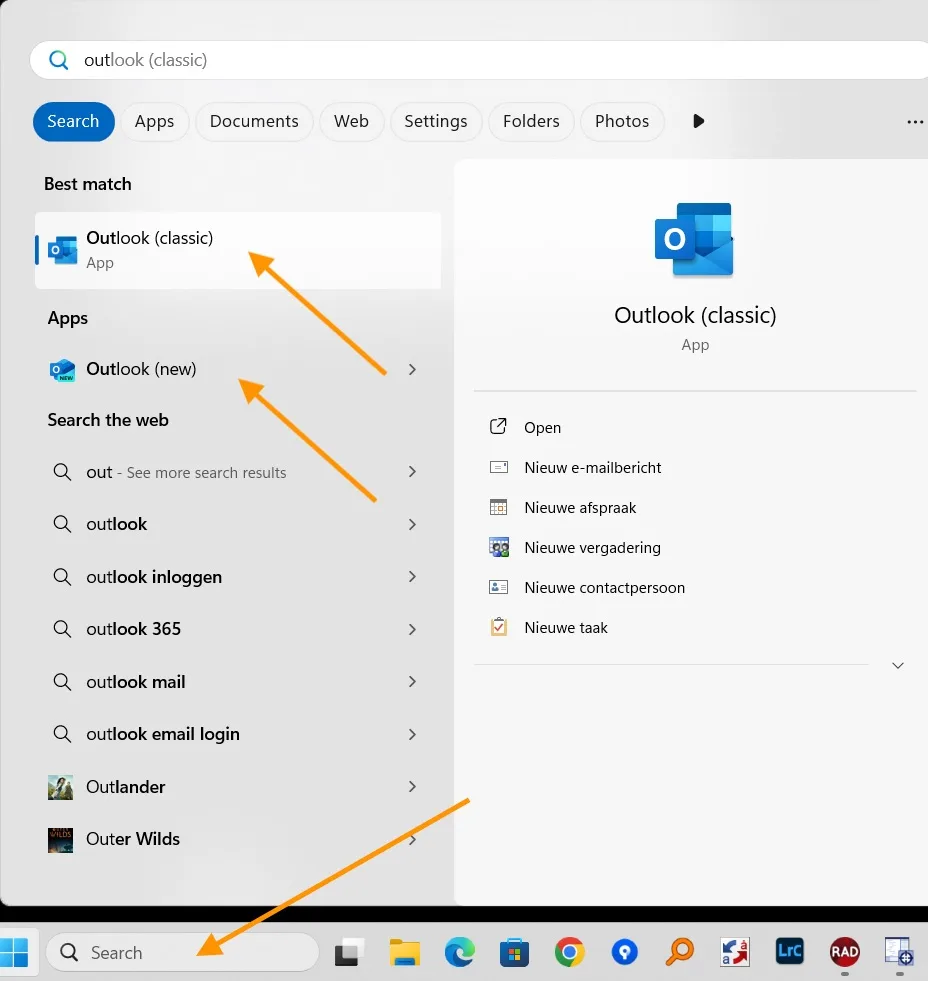Viewport: 928px width, 981px height.
Task: Click 'See more search results' text
Action: [x=207, y=473]
